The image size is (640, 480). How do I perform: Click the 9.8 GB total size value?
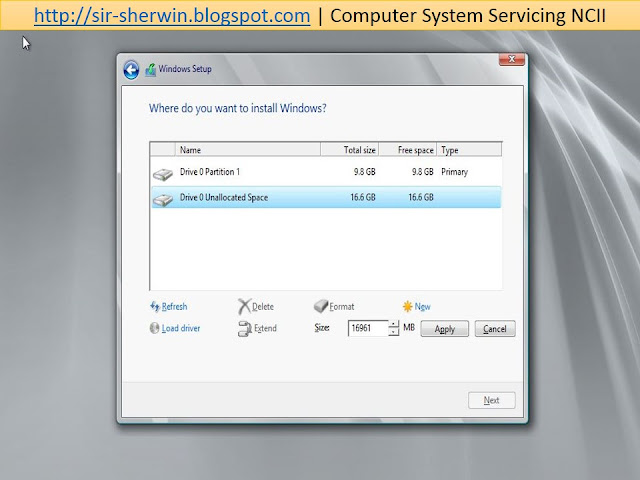tap(364, 172)
